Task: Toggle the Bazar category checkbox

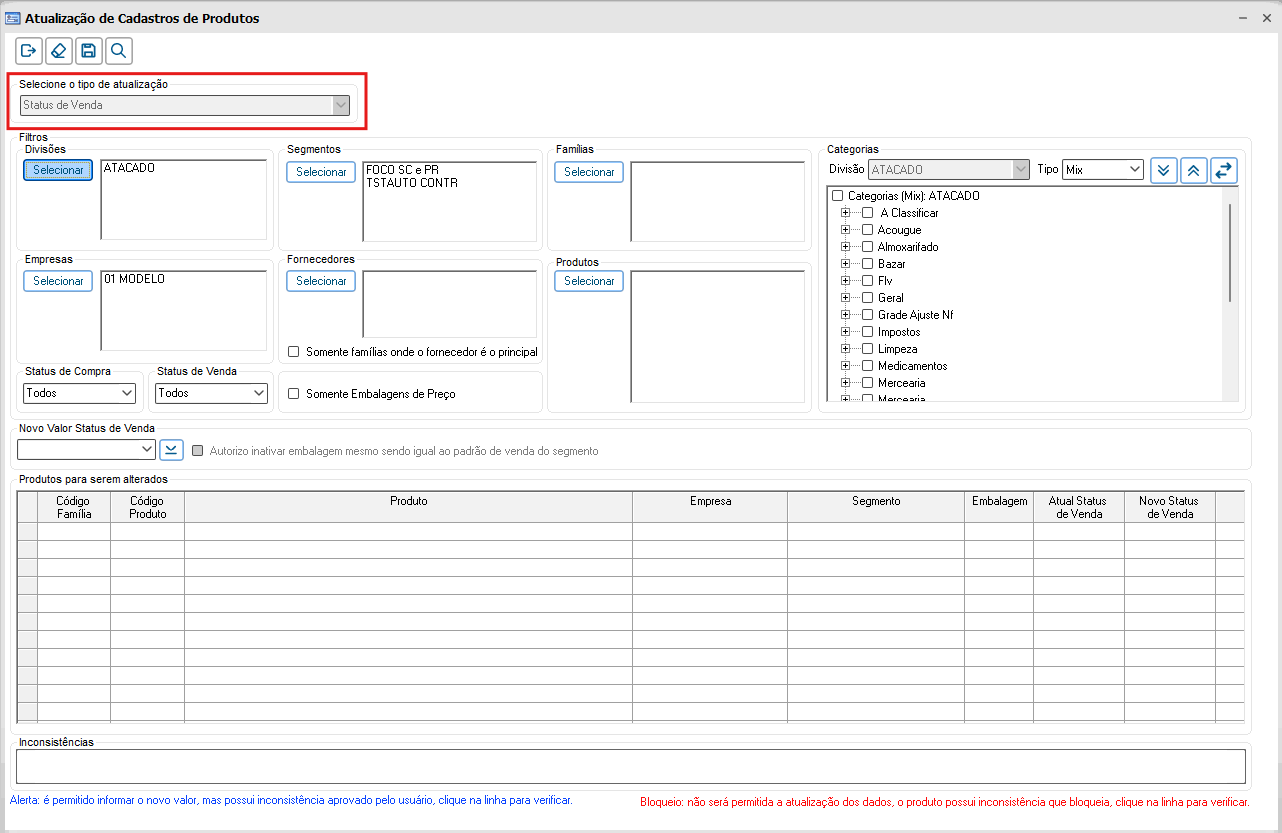Action: click(x=868, y=264)
